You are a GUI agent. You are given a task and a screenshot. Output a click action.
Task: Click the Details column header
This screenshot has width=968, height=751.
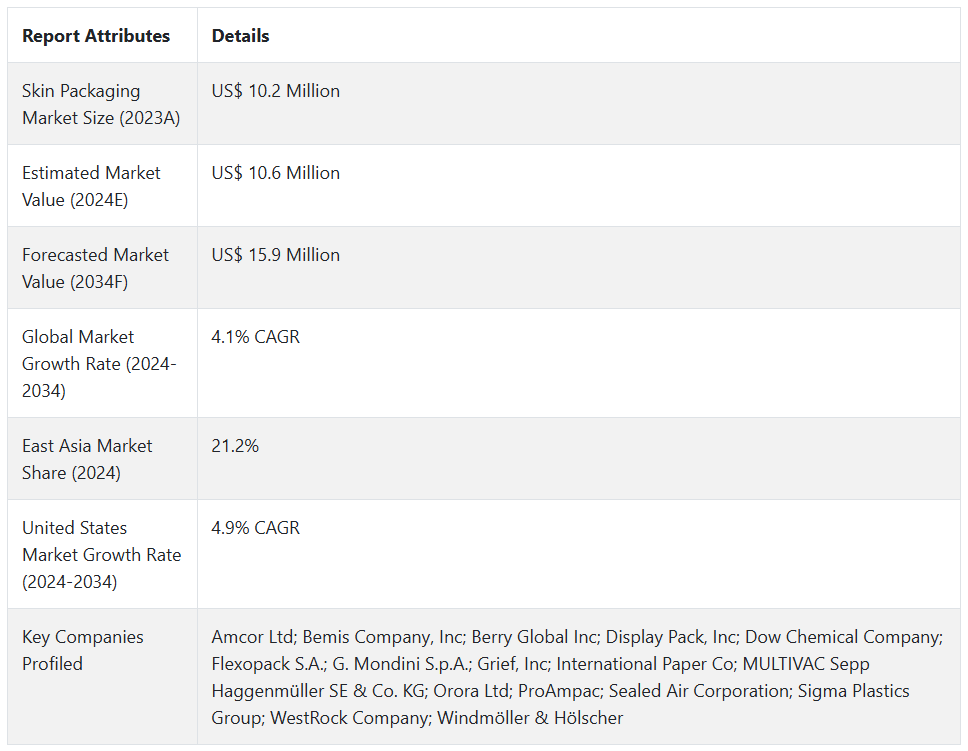tap(240, 36)
